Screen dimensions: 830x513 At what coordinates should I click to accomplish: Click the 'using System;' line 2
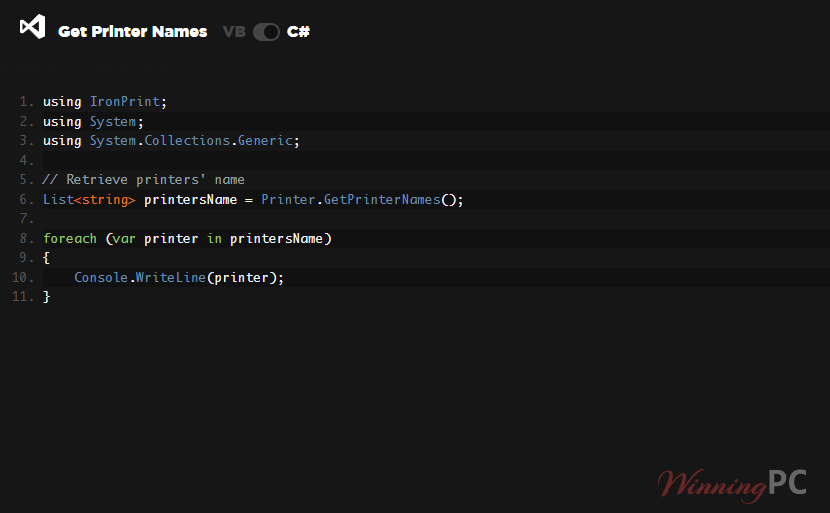click(93, 122)
